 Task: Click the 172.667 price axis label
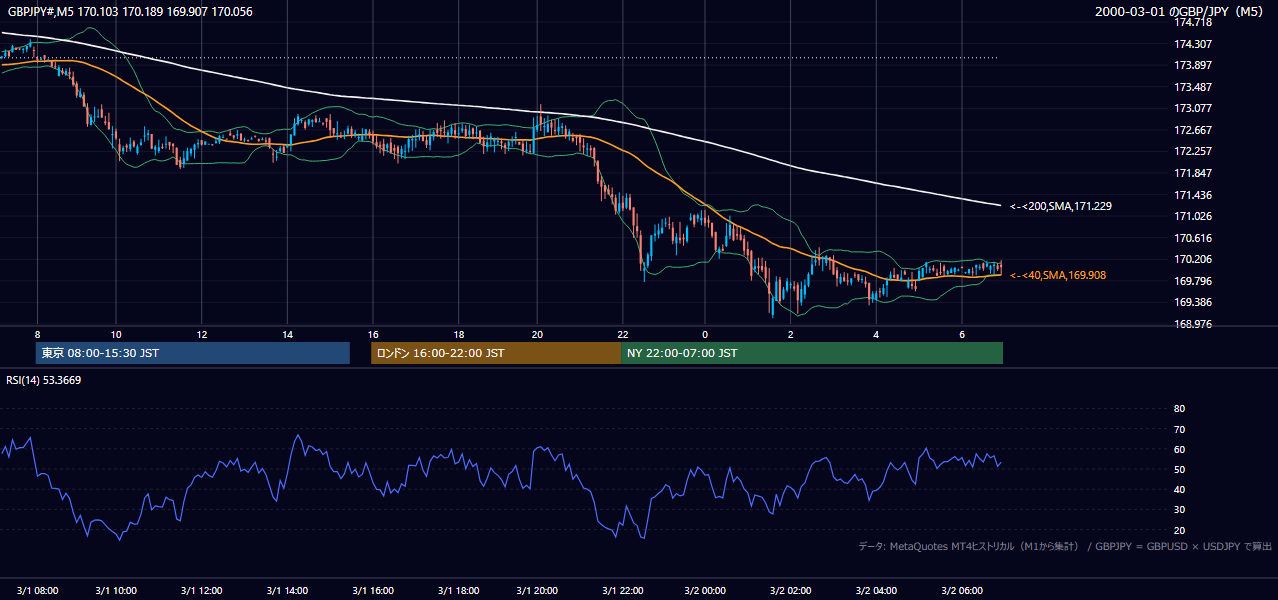[x=1193, y=130]
